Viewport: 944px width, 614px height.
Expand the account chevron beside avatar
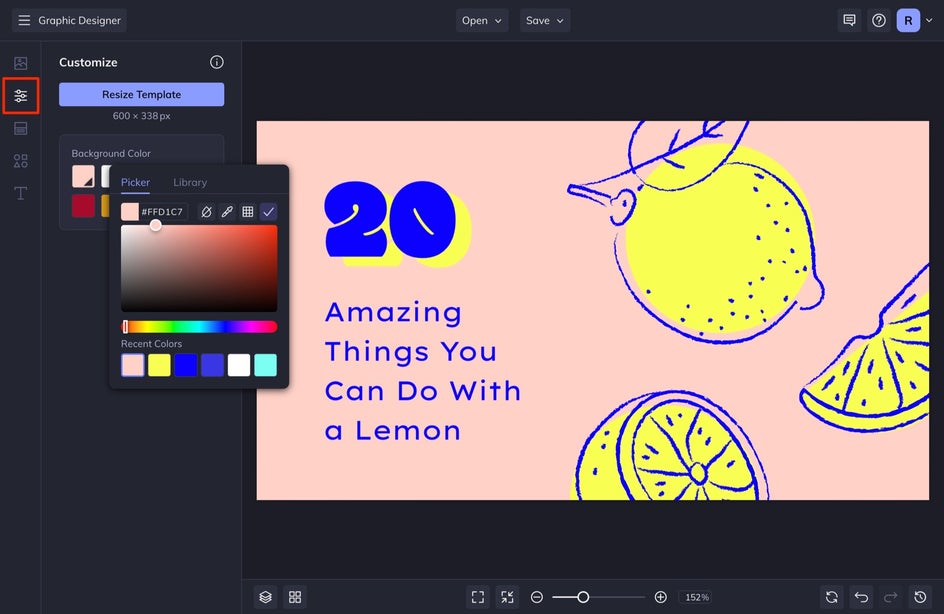929,20
